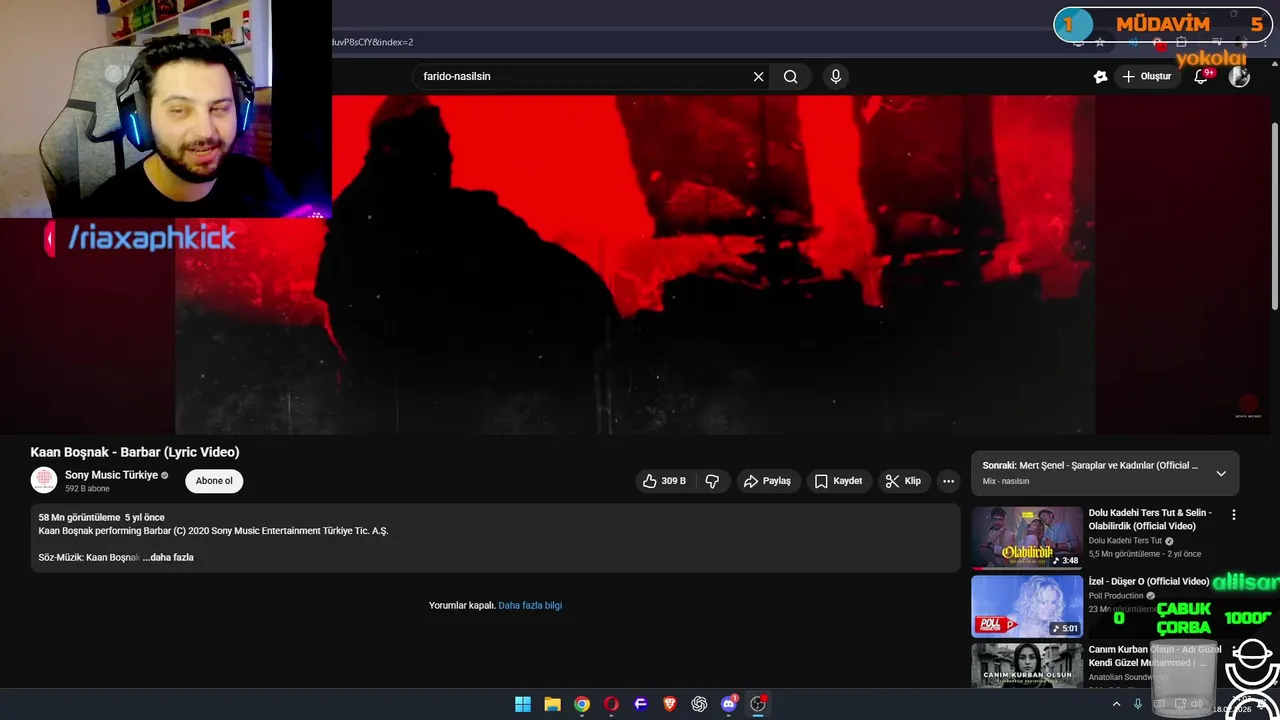Open ChatGPT app from taskbar
This screenshot has height=720, width=1280.
coord(699,704)
